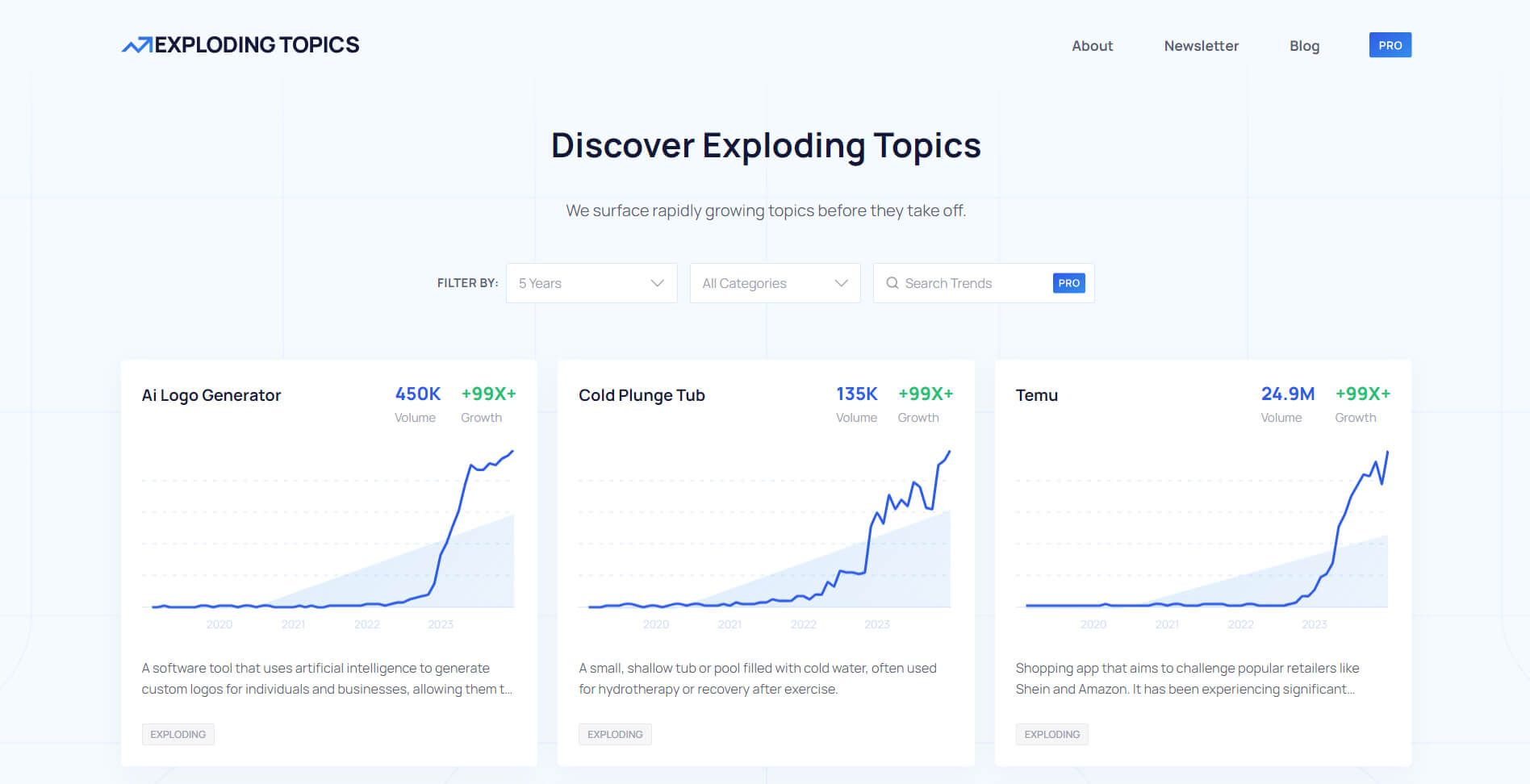Click the 135K volume value
This screenshot has width=1530, height=784.
click(856, 394)
